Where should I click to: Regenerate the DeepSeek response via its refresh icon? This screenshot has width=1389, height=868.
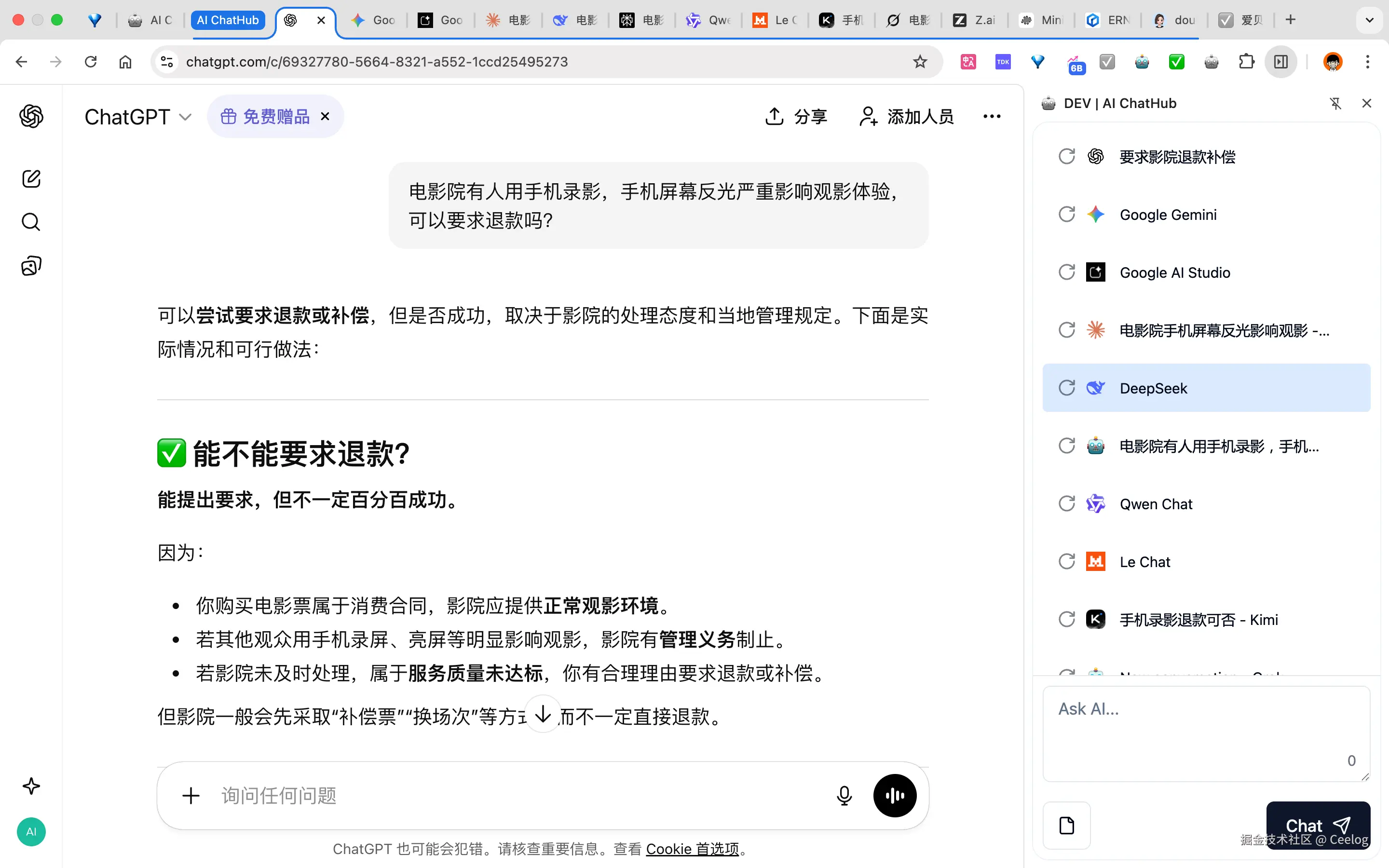(x=1066, y=388)
